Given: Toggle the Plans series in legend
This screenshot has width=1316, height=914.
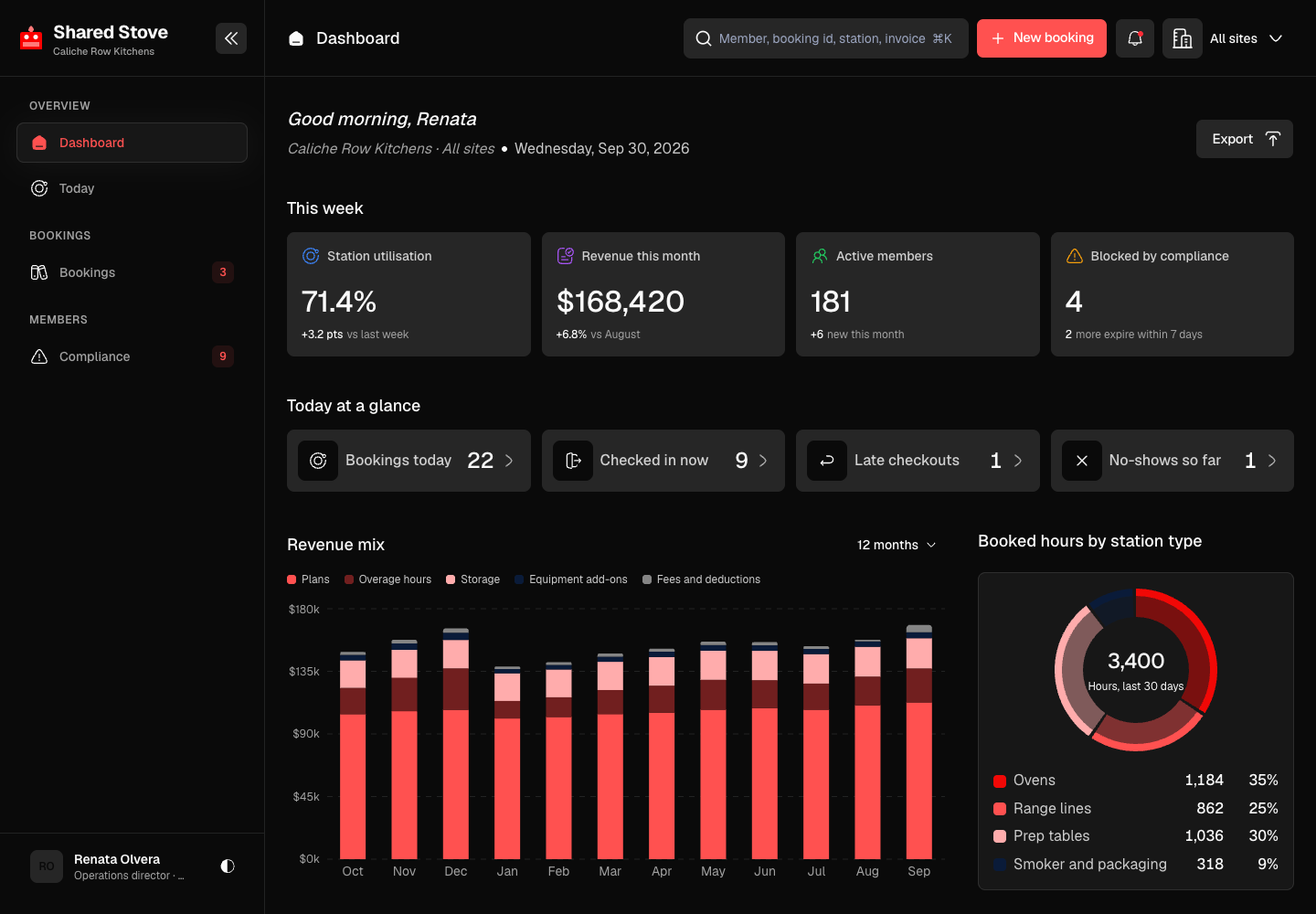Looking at the screenshot, I should (308, 579).
